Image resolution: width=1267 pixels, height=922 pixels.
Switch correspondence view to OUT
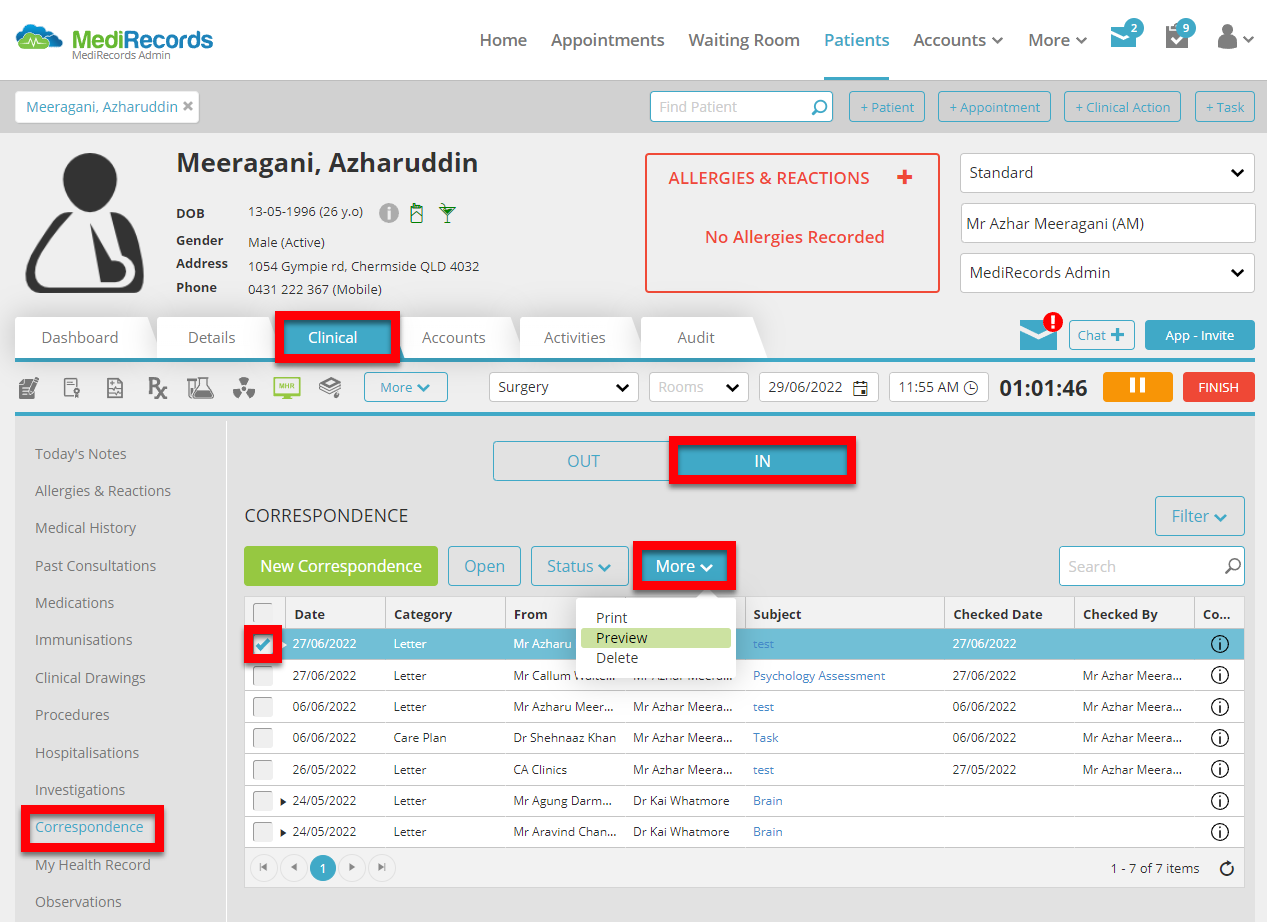(x=583, y=461)
